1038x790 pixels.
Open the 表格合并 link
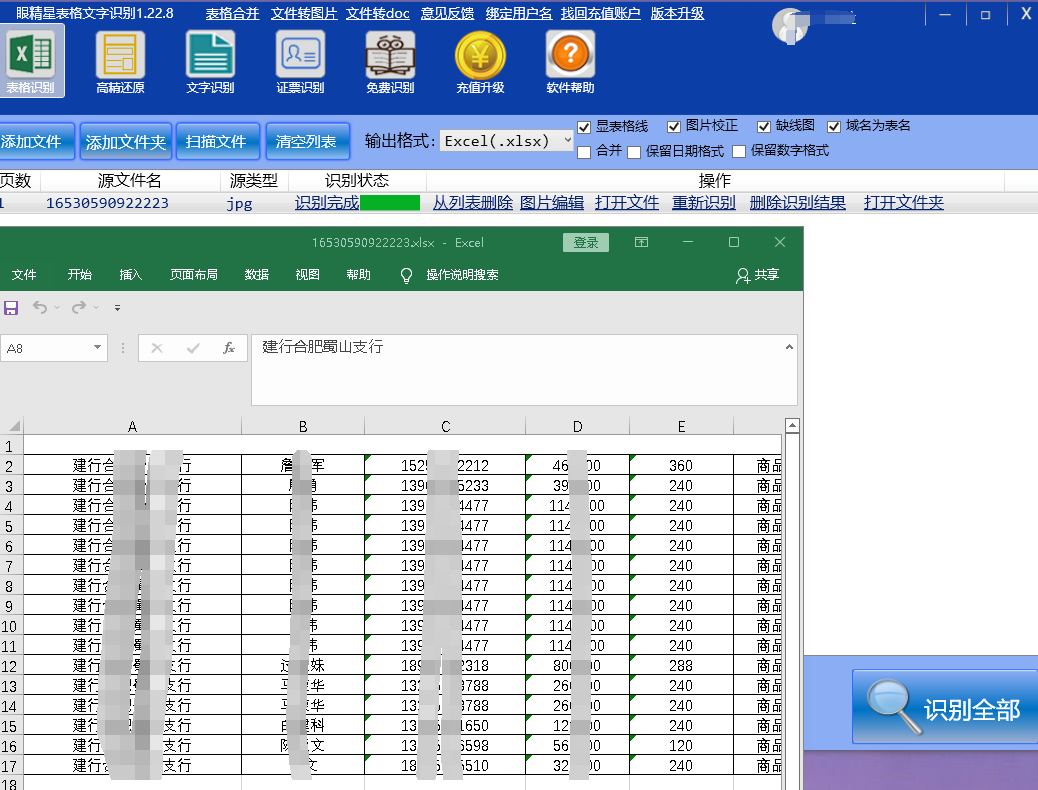tap(232, 13)
